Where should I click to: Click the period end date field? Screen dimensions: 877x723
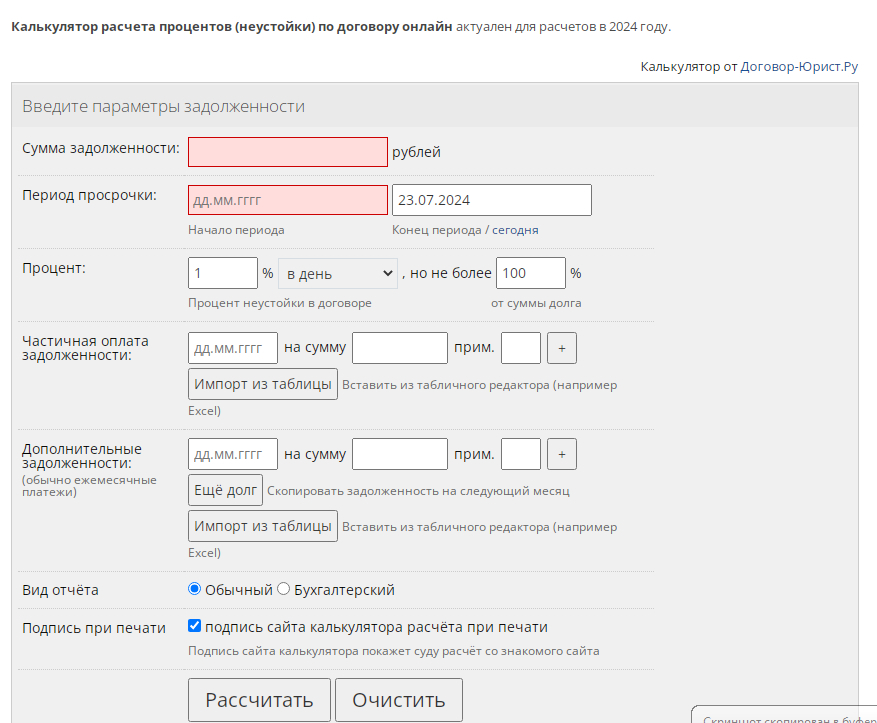[x=491, y=200]
